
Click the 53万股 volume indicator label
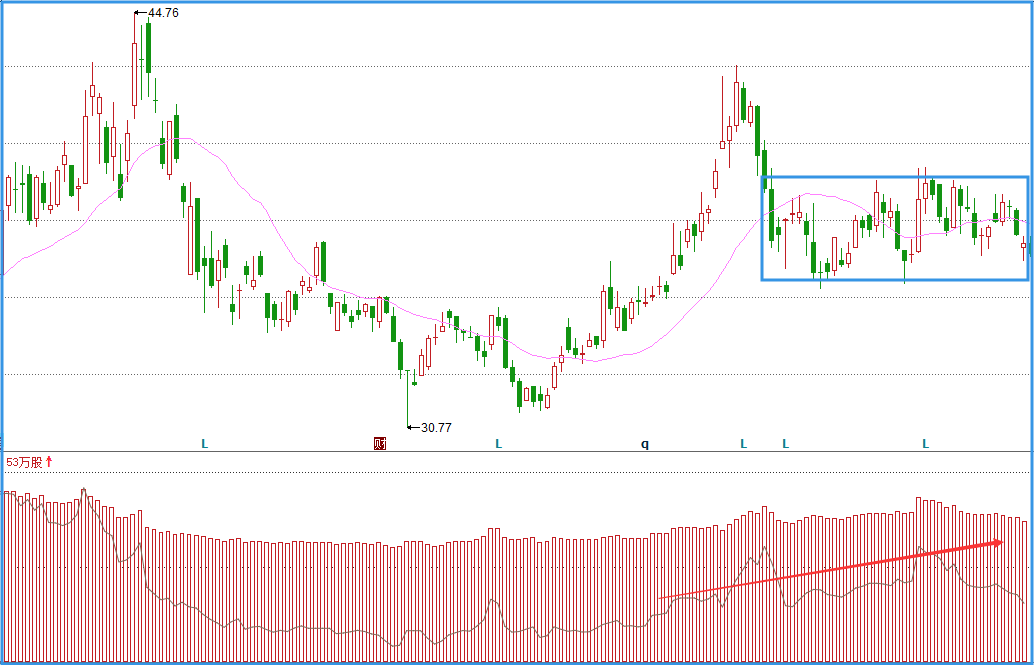pos(24,462)
